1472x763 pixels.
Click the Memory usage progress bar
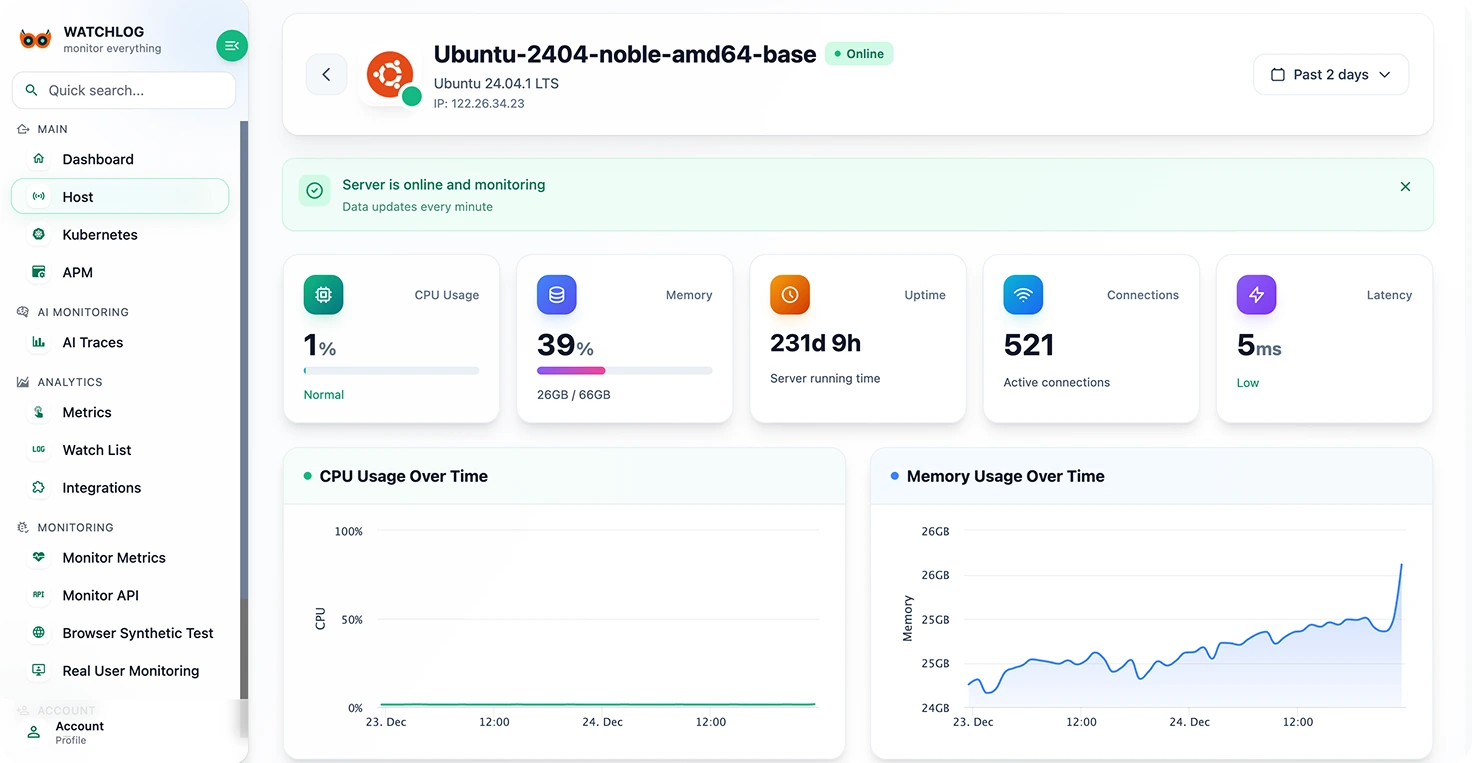[x=624, y=371]
